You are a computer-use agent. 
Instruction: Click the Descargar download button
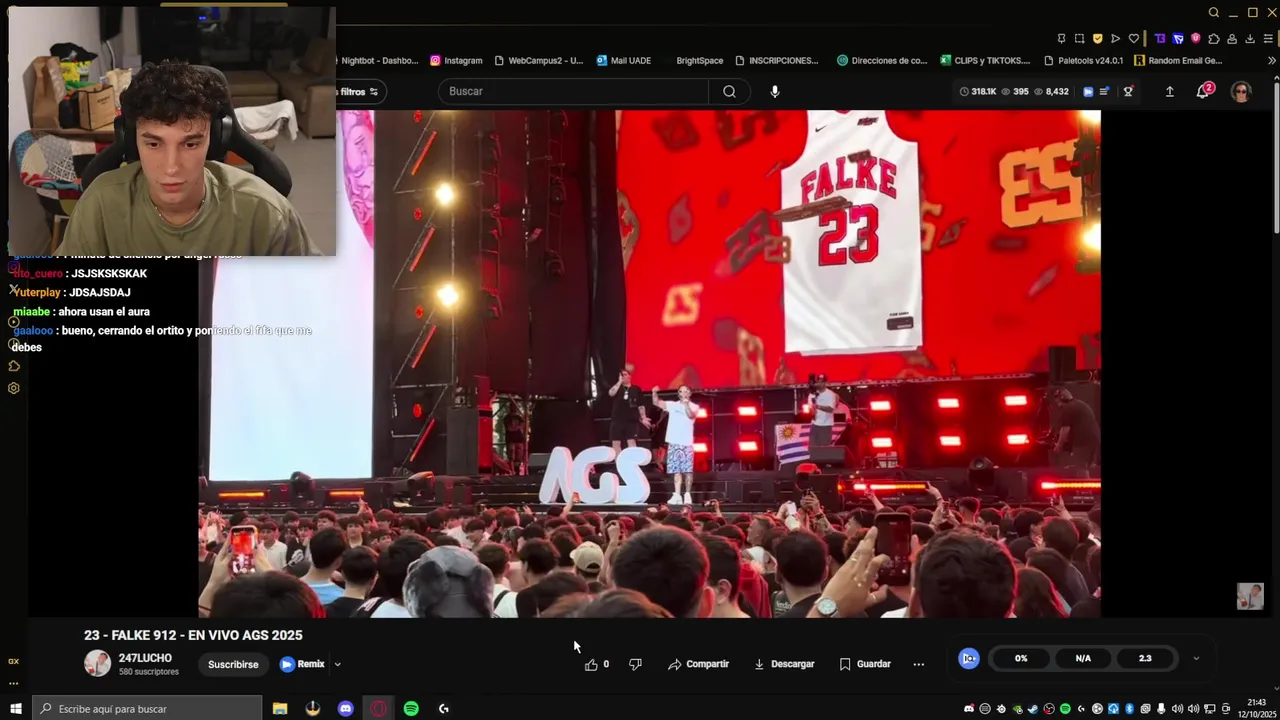[783, 664]
